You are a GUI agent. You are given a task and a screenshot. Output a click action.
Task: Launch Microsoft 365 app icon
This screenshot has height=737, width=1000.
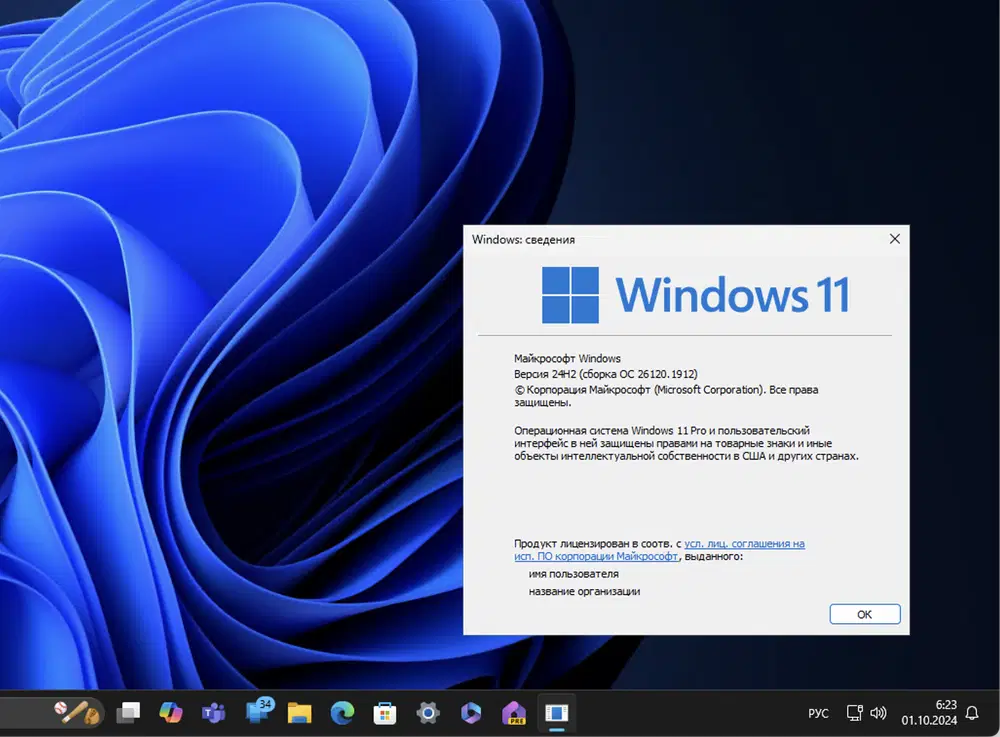(x=471, y=712)
